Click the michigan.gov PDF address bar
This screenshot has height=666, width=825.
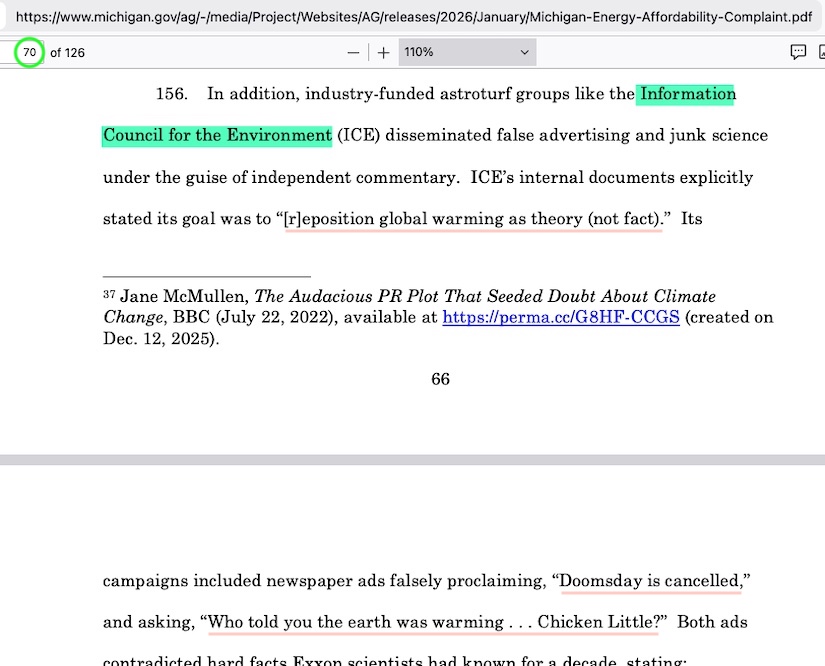click(412, 17)
